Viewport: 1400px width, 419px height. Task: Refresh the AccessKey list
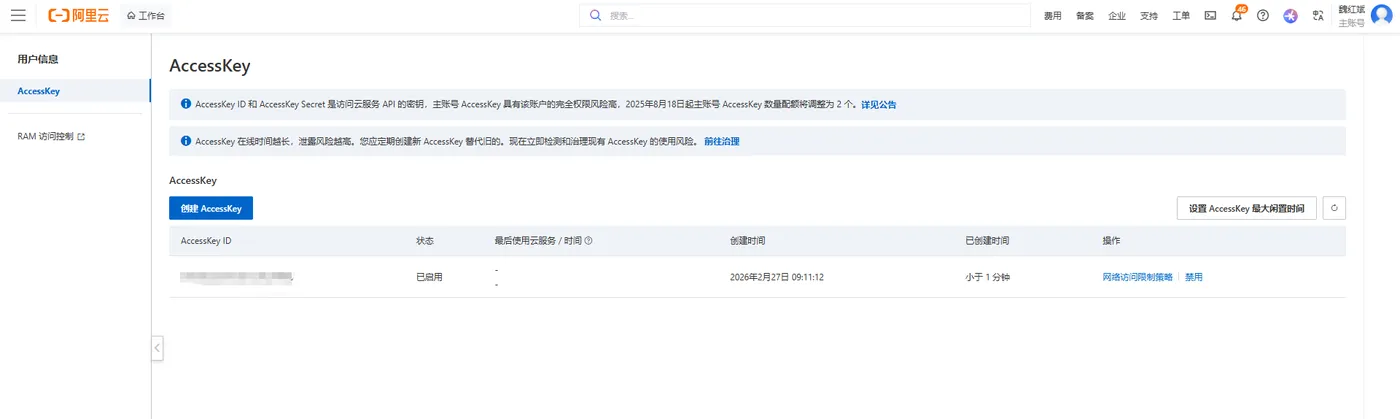(1334, 208)
